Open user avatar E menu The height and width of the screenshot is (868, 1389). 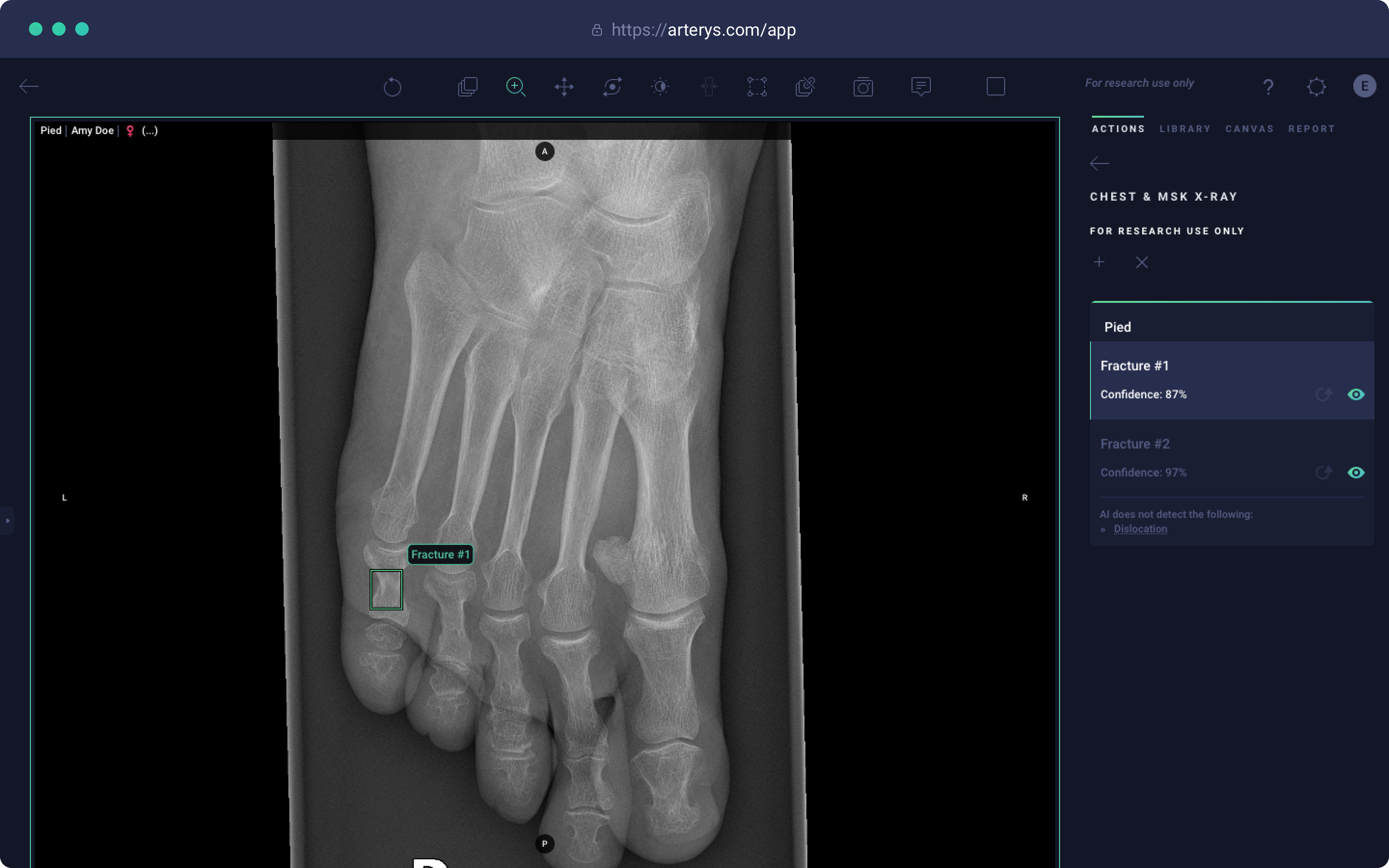click(1365, 86)
